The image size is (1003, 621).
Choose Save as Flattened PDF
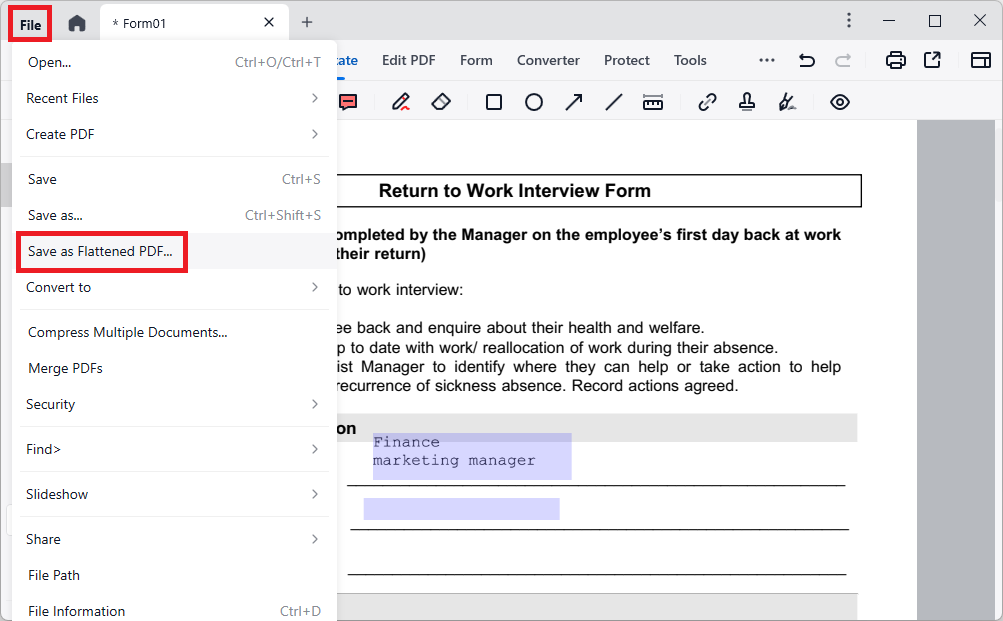101,251
